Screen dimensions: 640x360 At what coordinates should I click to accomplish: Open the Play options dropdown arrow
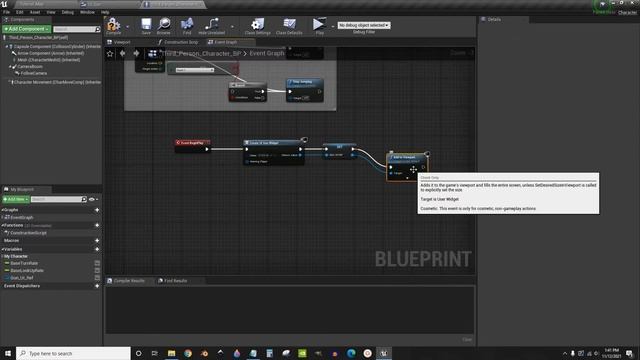[333, 27]
